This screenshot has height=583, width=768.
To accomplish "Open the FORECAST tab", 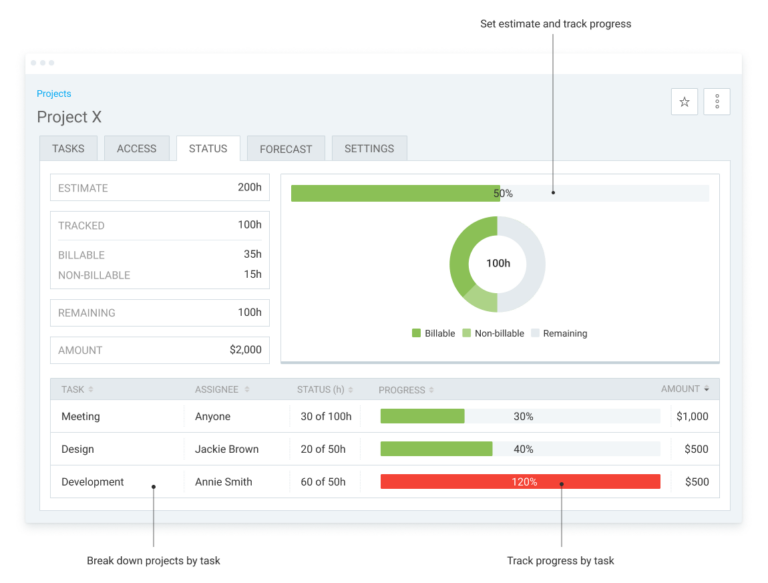I will point(286,149).
